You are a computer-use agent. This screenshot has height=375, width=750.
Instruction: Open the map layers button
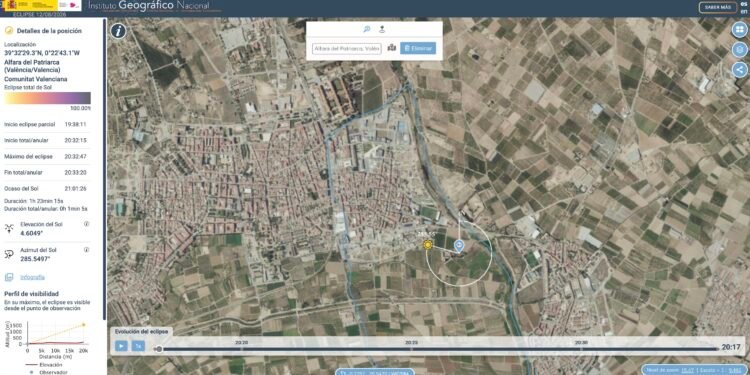point(740,50)
